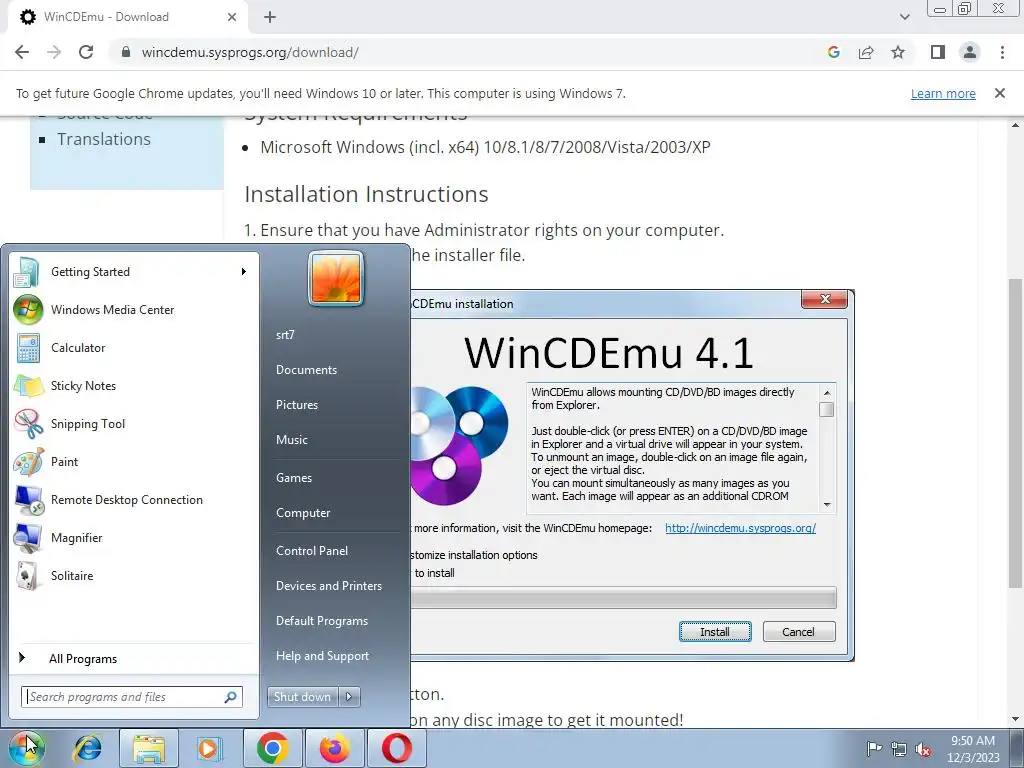
Task: Launch Solitaire from its label
Action: coord(72,575)
